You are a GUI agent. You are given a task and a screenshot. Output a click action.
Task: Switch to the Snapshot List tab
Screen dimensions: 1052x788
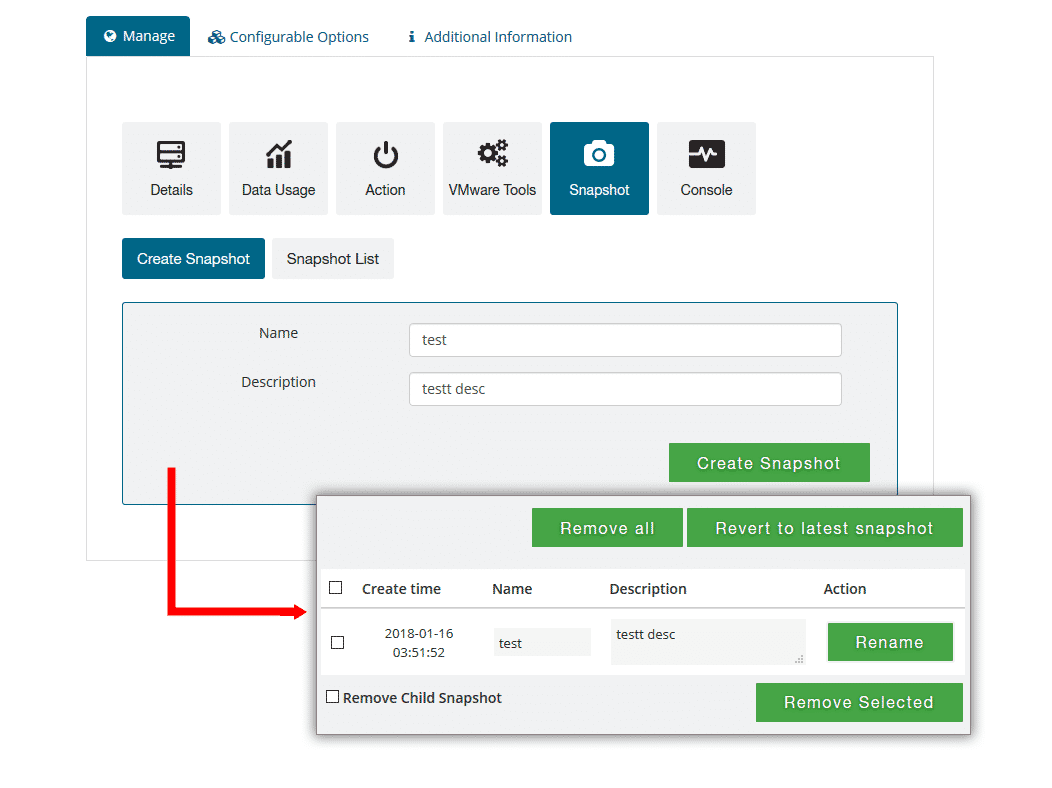(333, 259)
